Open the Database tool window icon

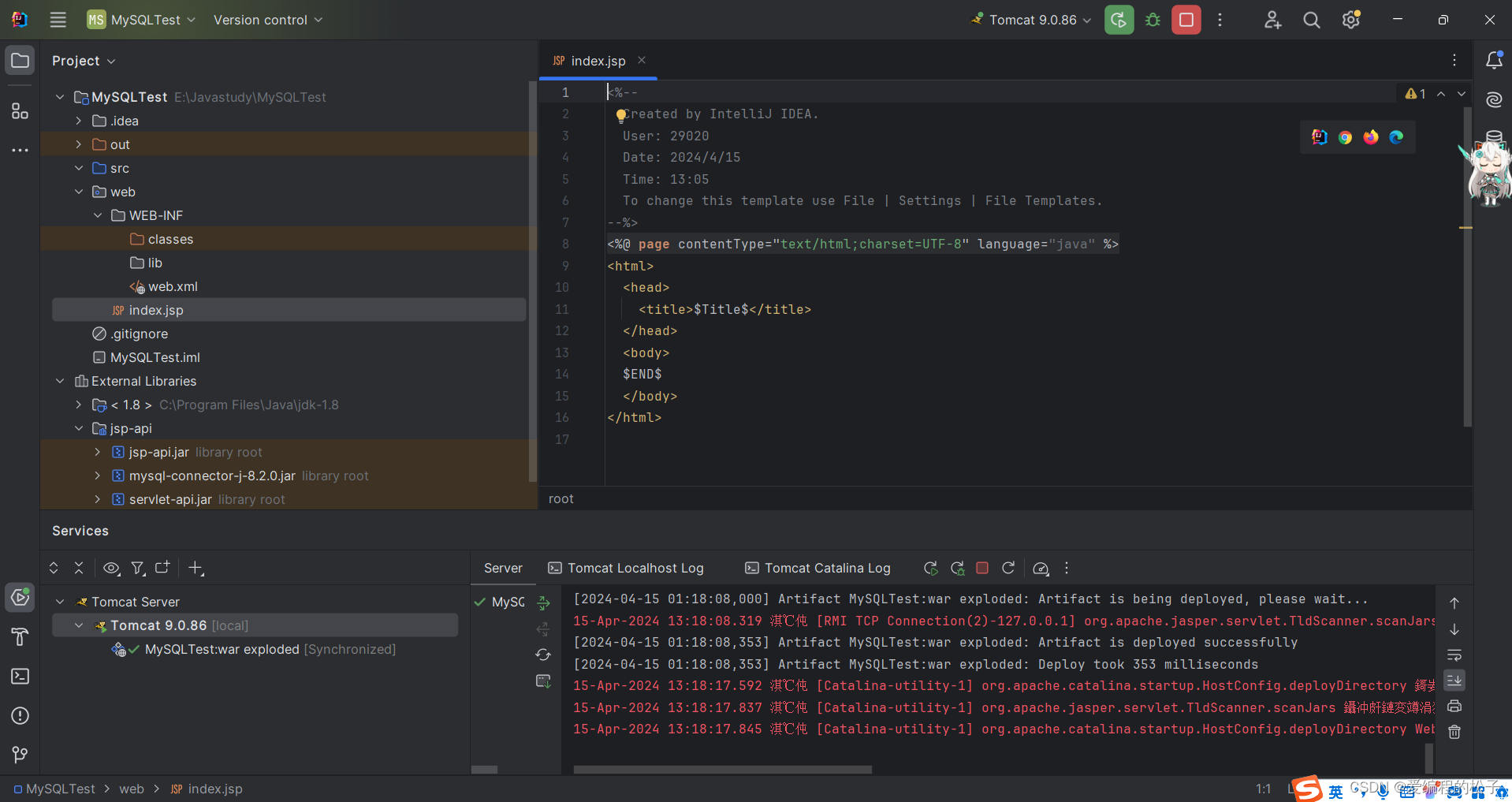point(1494,136)
